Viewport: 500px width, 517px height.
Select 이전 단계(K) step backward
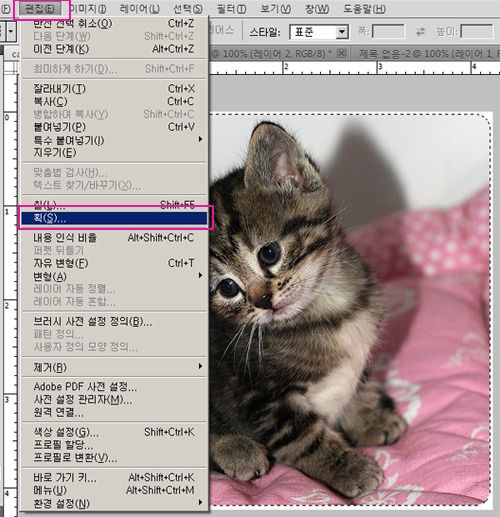point(114,49)
